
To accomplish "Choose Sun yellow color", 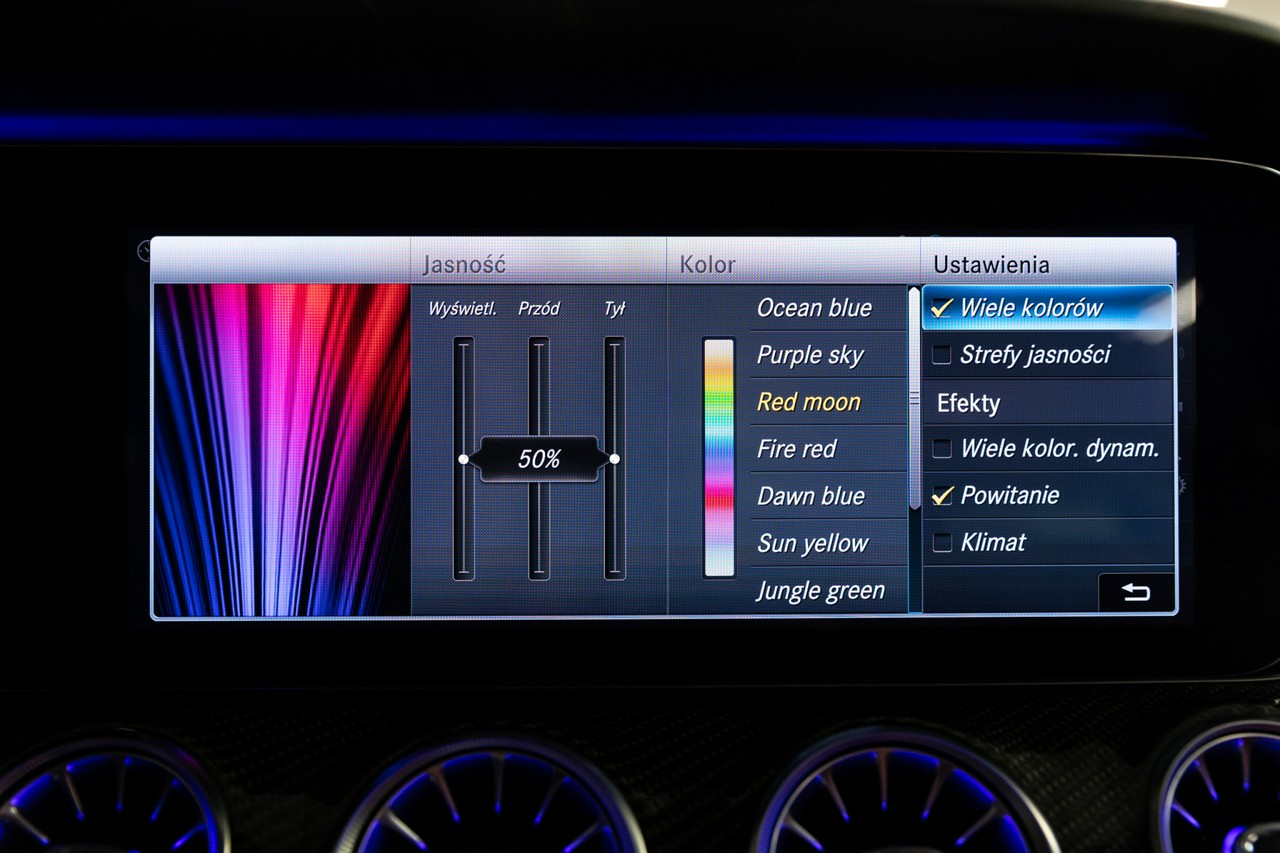I will tap(828, 543).
